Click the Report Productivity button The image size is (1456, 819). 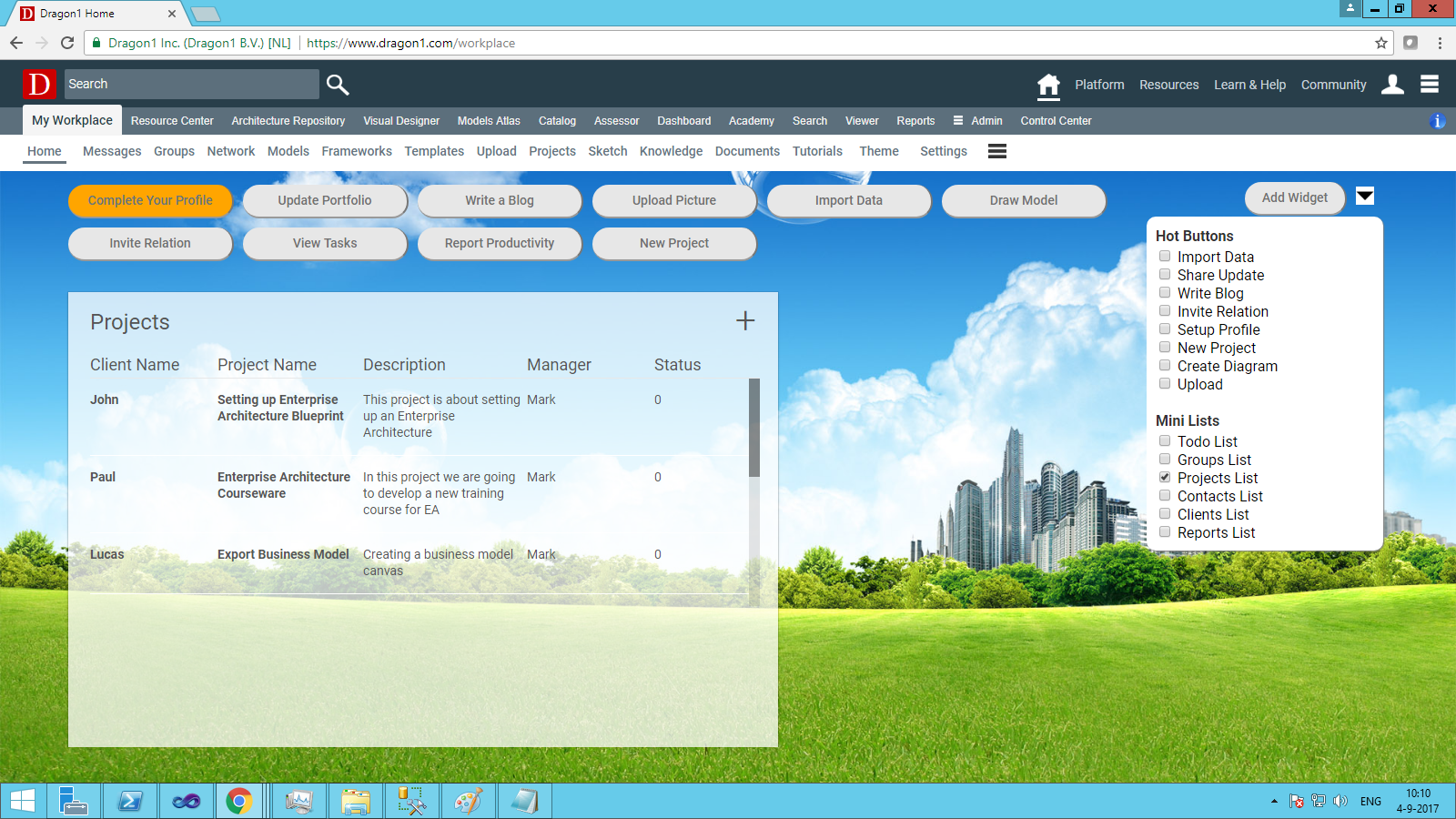pos(500,244)
